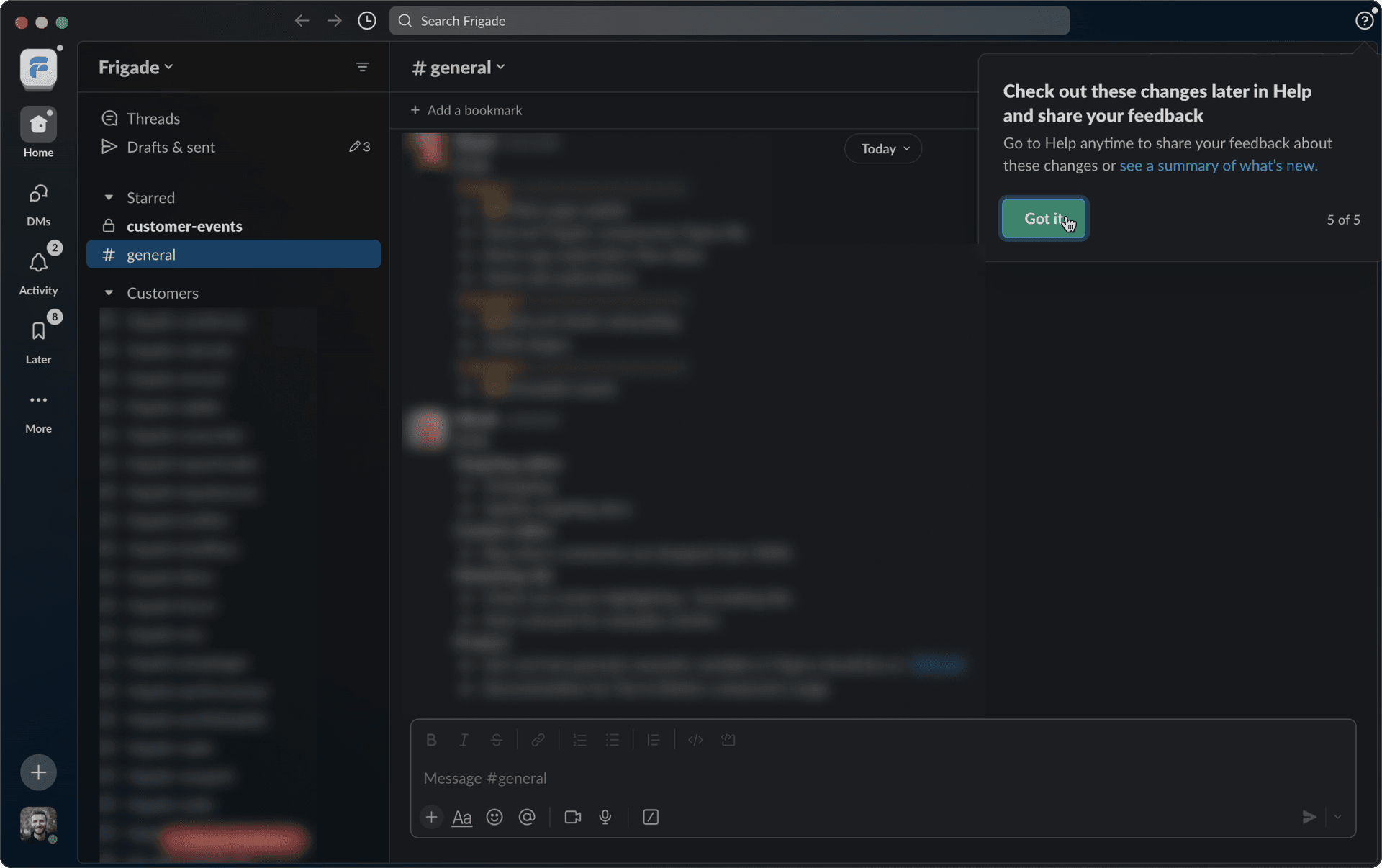Screen dimensions: 1382x868
Task: Toggle the Strikethrough text icon
Action: 495,739
